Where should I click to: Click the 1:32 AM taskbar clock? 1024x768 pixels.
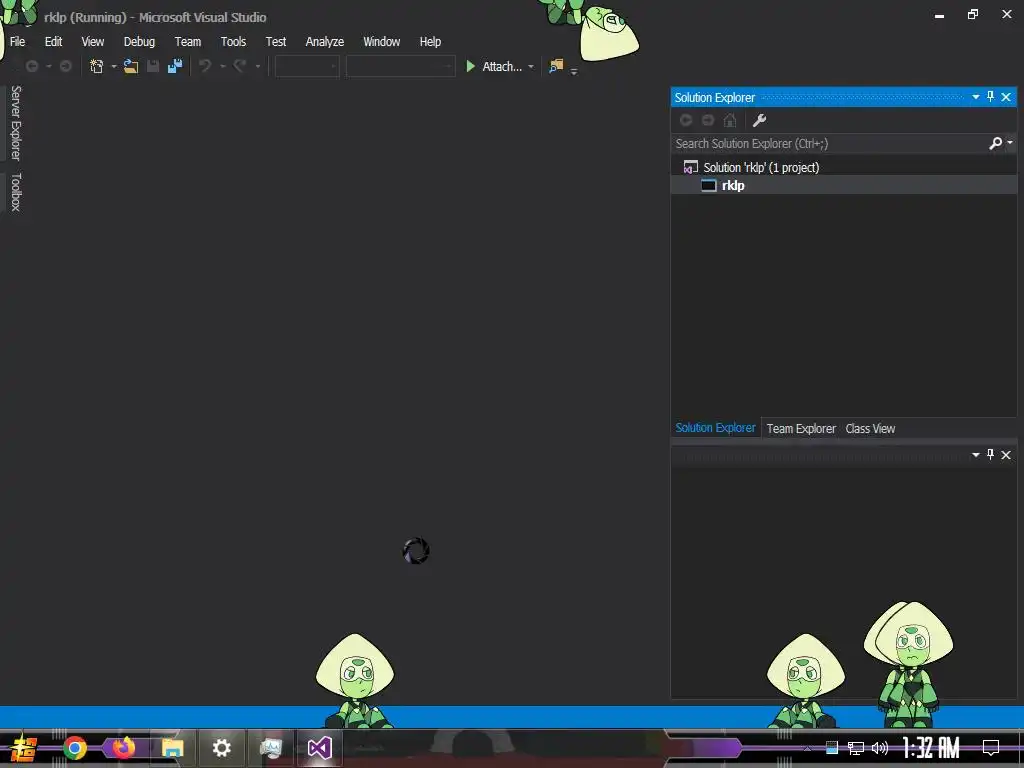tap(931, 748)
